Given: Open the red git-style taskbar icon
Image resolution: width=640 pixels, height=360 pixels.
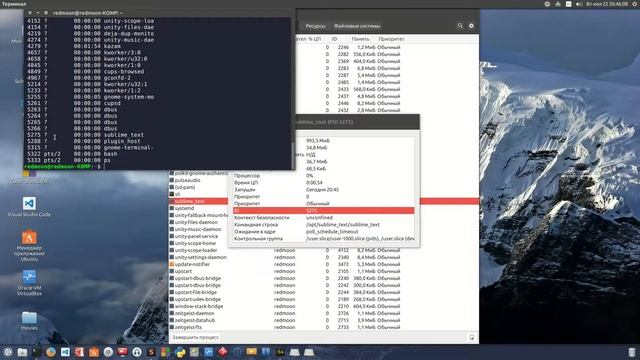Looking at the screenshot, I should pyautogui.click(x=223, y=352).
